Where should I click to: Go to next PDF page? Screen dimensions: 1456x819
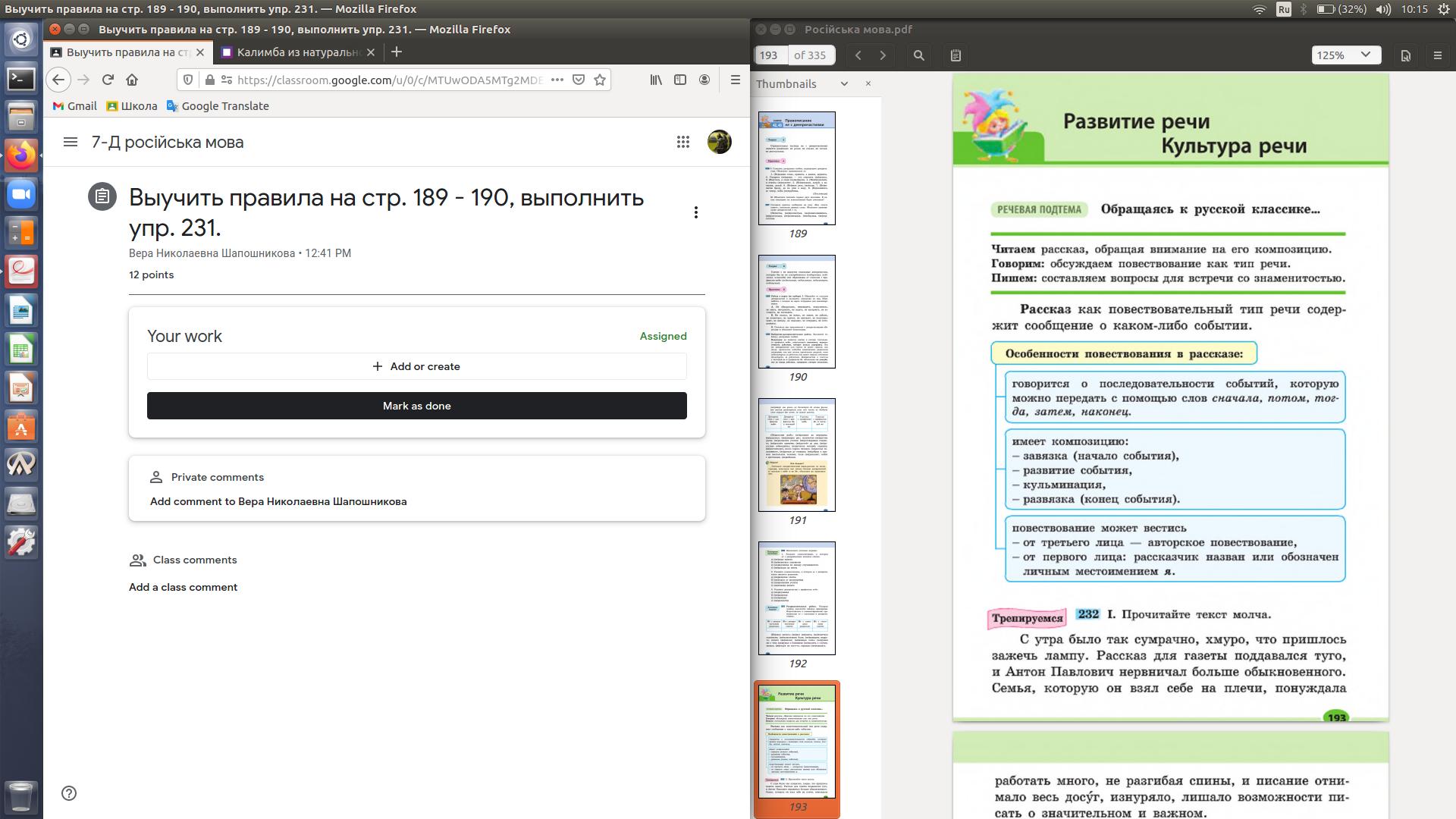coord(883,55)
